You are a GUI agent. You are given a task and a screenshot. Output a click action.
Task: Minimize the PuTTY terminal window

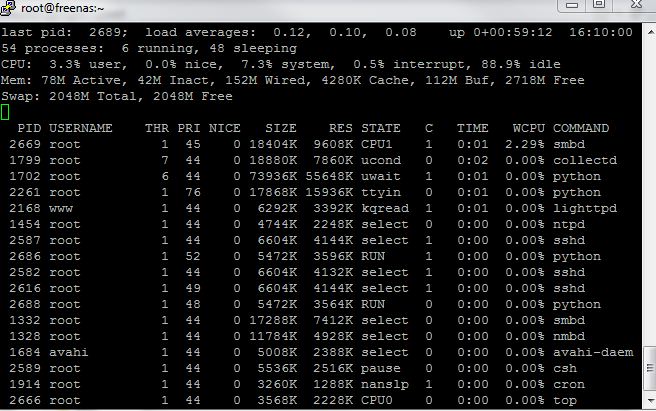571,5
